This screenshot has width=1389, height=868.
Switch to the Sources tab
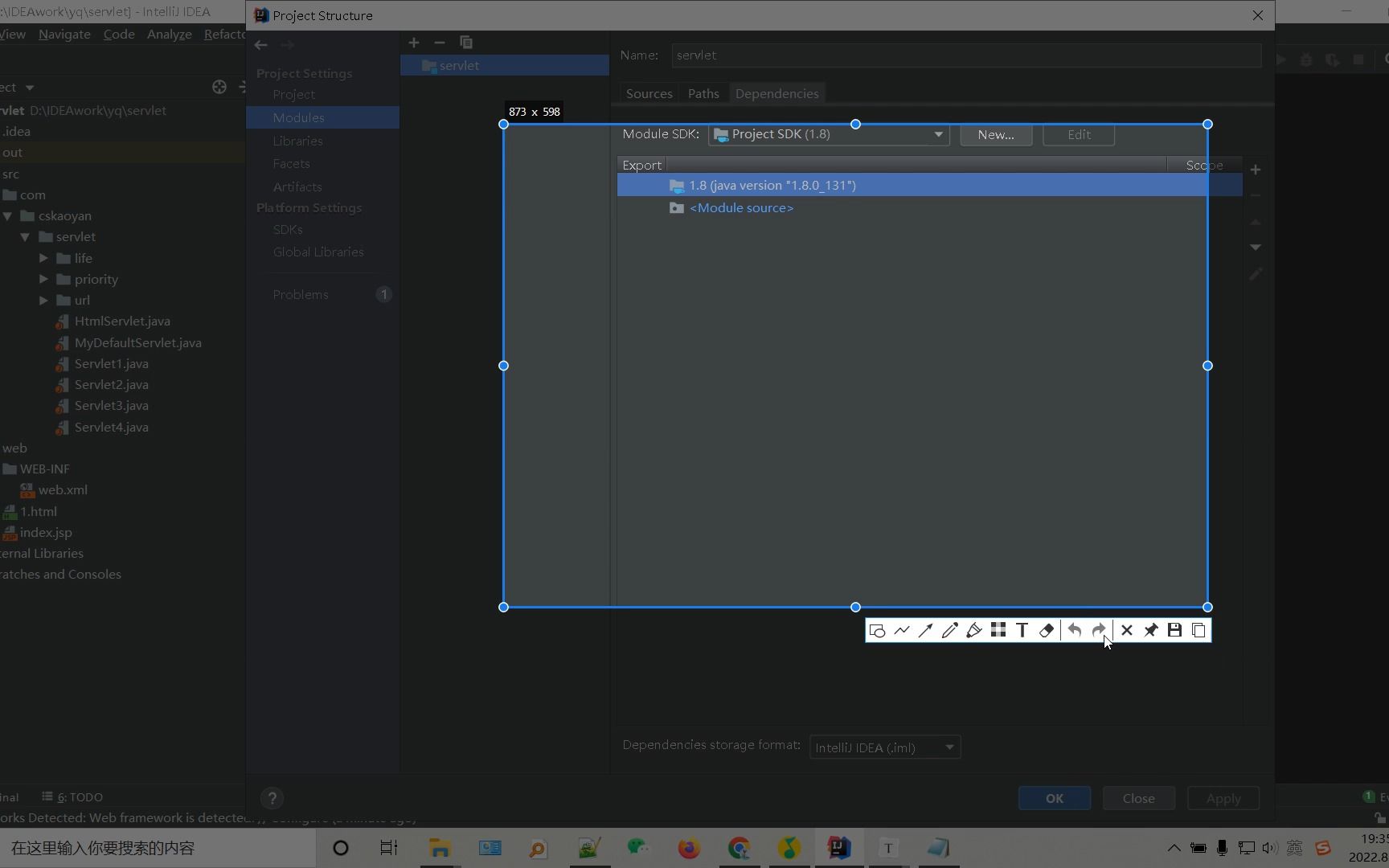pos(649,94)
